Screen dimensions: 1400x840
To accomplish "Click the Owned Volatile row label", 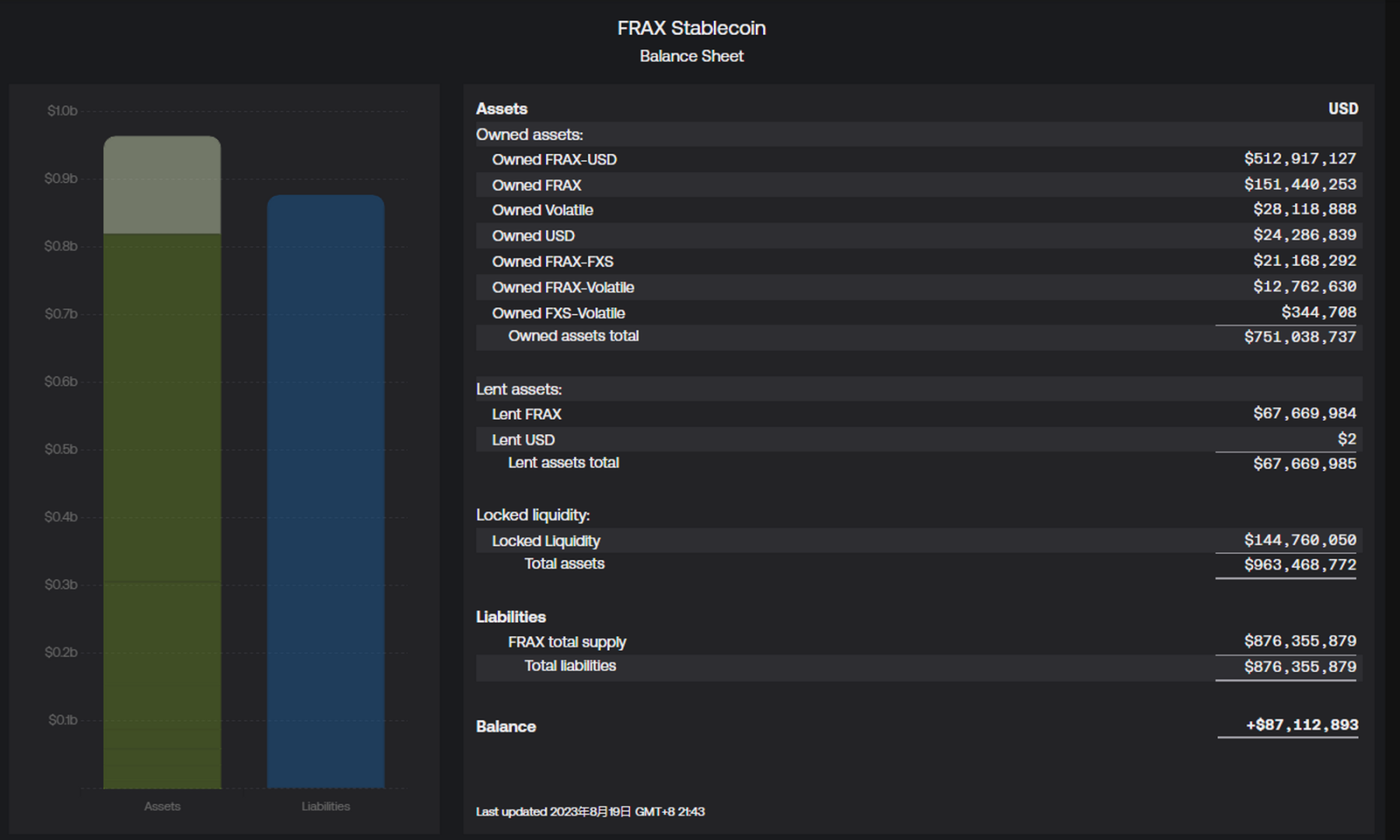I will point(542,210).
